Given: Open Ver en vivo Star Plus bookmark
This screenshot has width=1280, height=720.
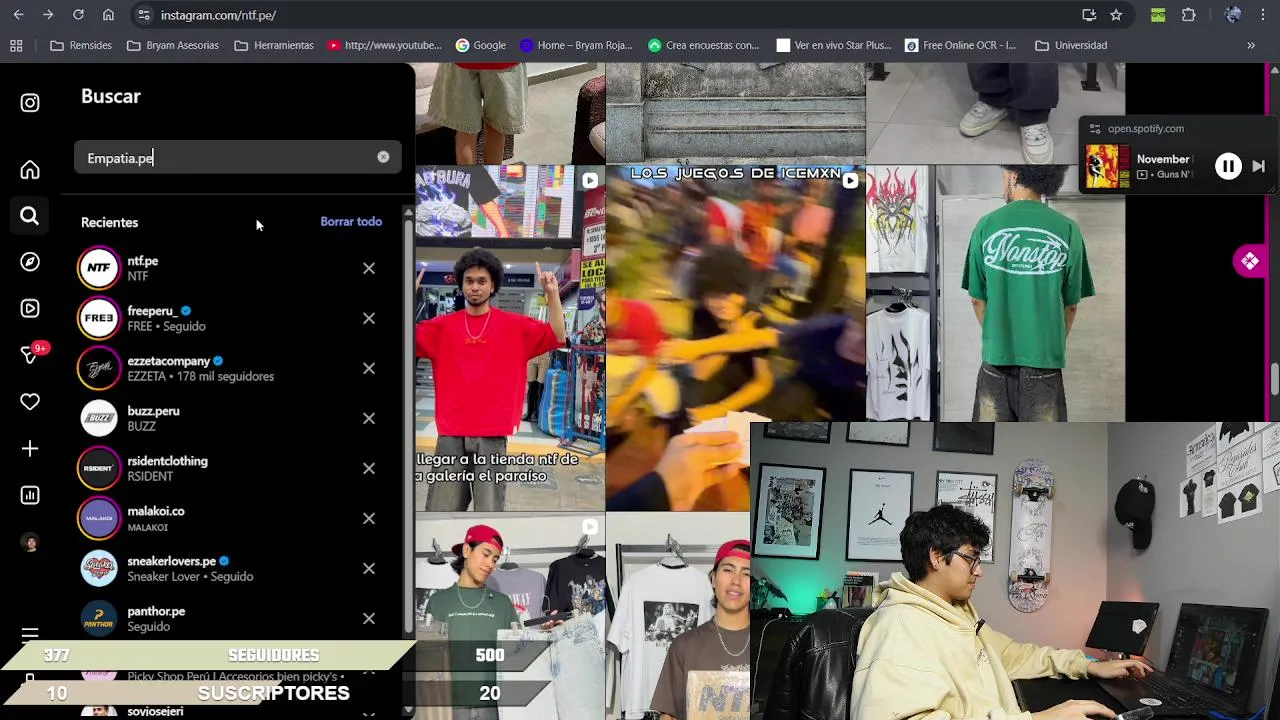Looking at the screenshot, I should click(x=834, y=45).
